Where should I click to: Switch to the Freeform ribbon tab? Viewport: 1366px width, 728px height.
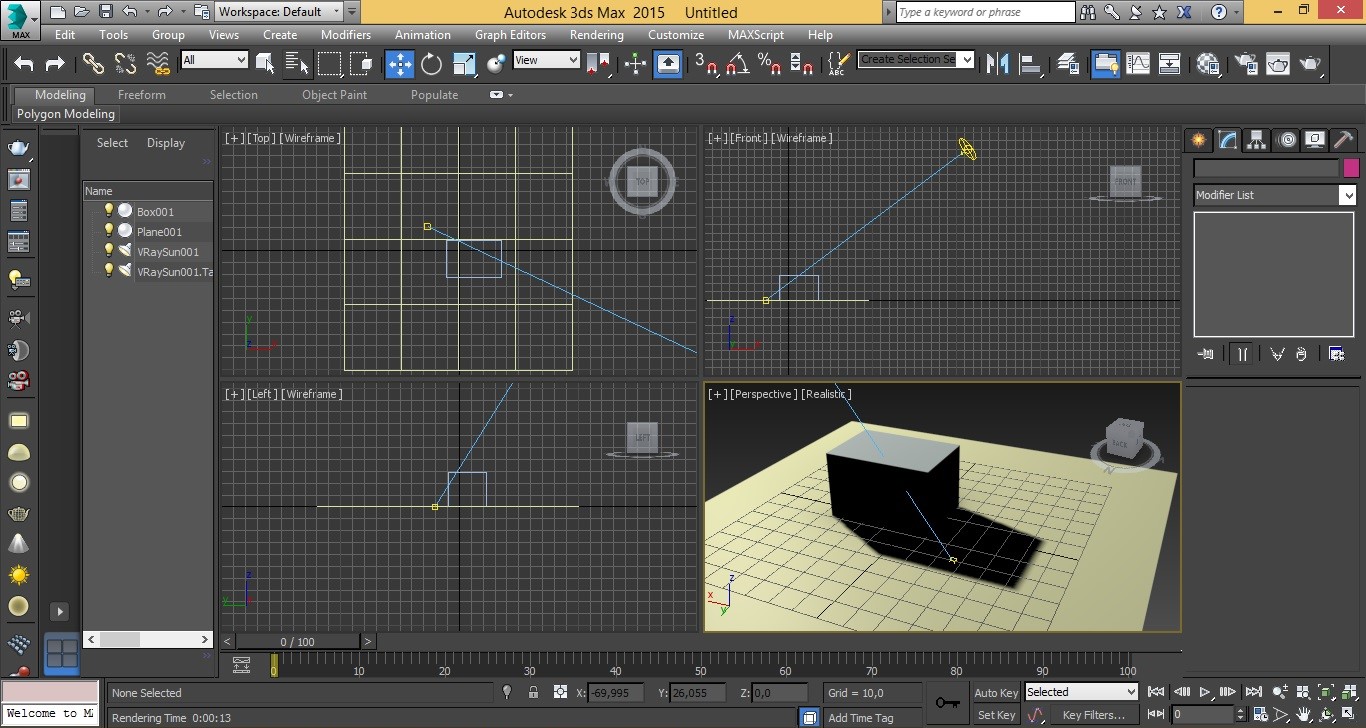tap(141, 95)
